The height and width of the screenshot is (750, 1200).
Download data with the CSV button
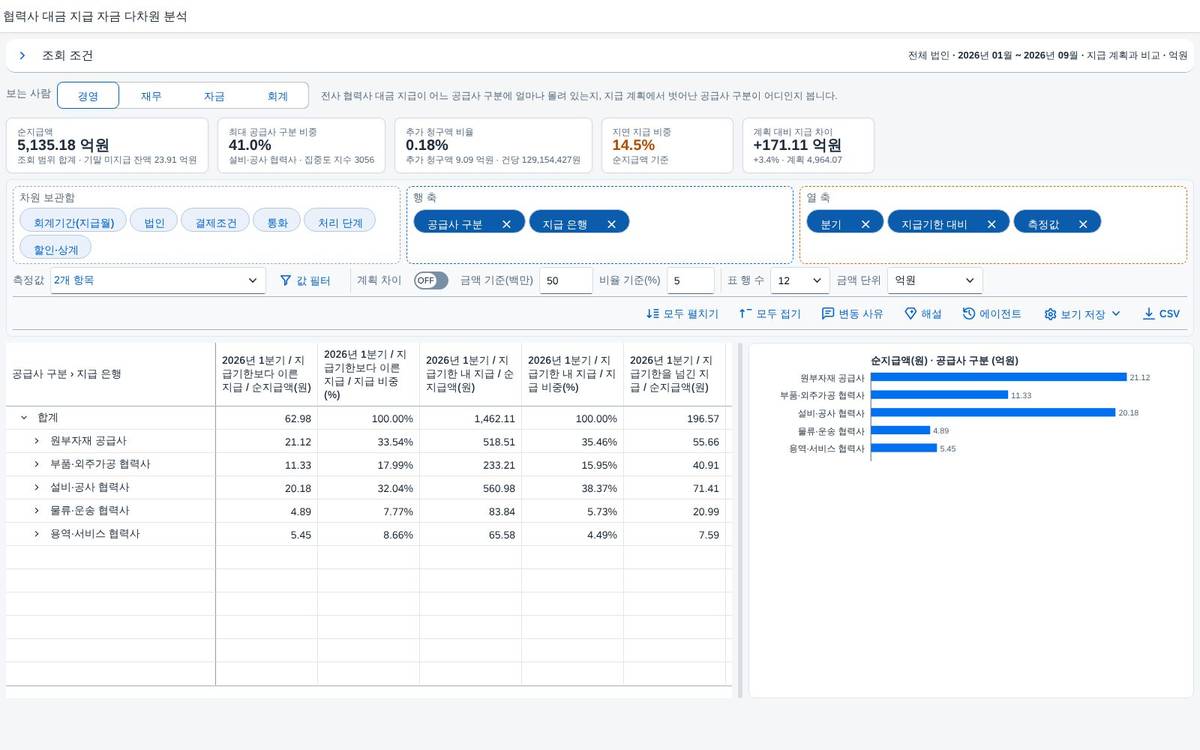pos(1161,314)
